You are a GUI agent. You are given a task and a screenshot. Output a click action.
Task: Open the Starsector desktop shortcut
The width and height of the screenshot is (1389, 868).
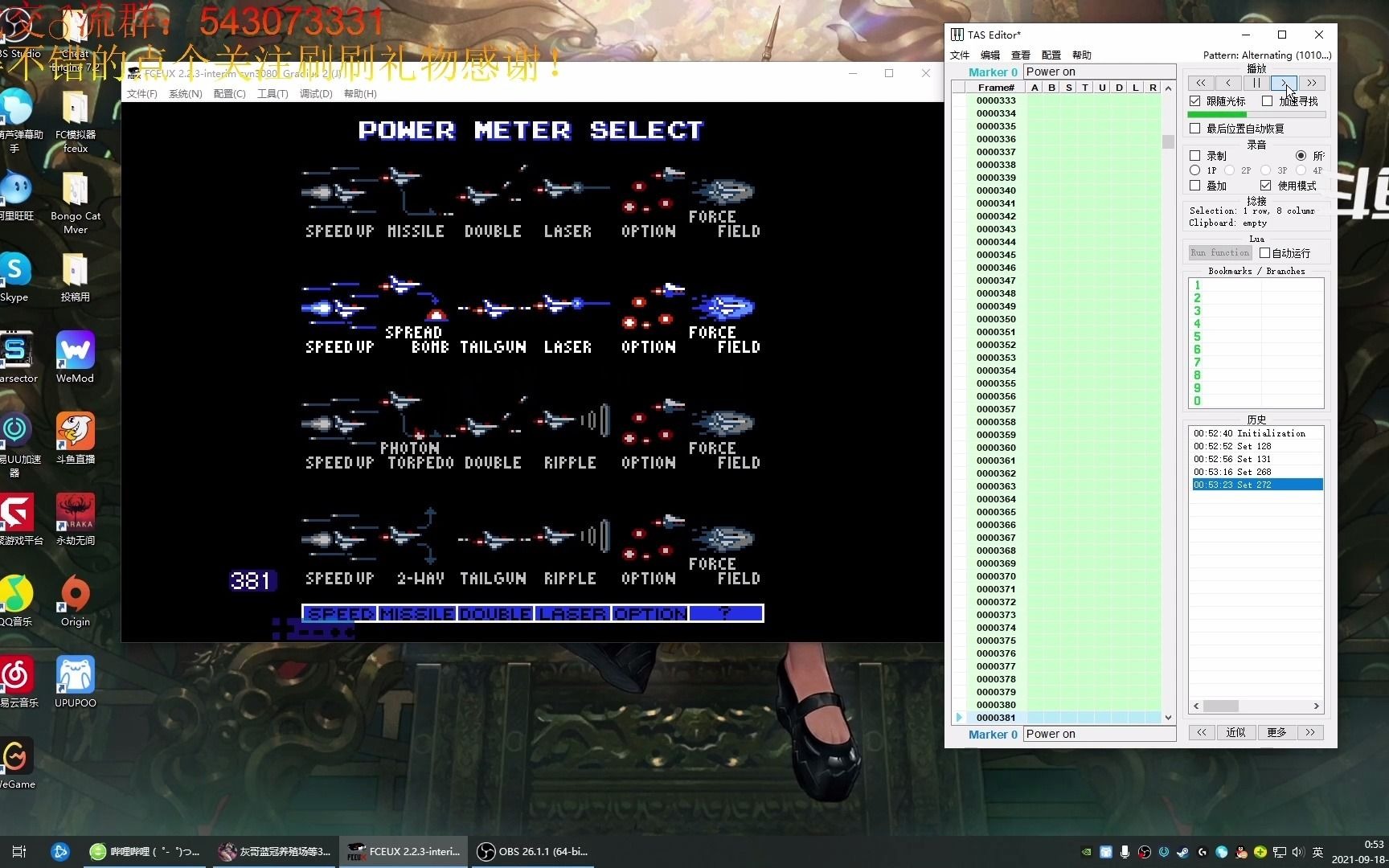tap(16, 358)
